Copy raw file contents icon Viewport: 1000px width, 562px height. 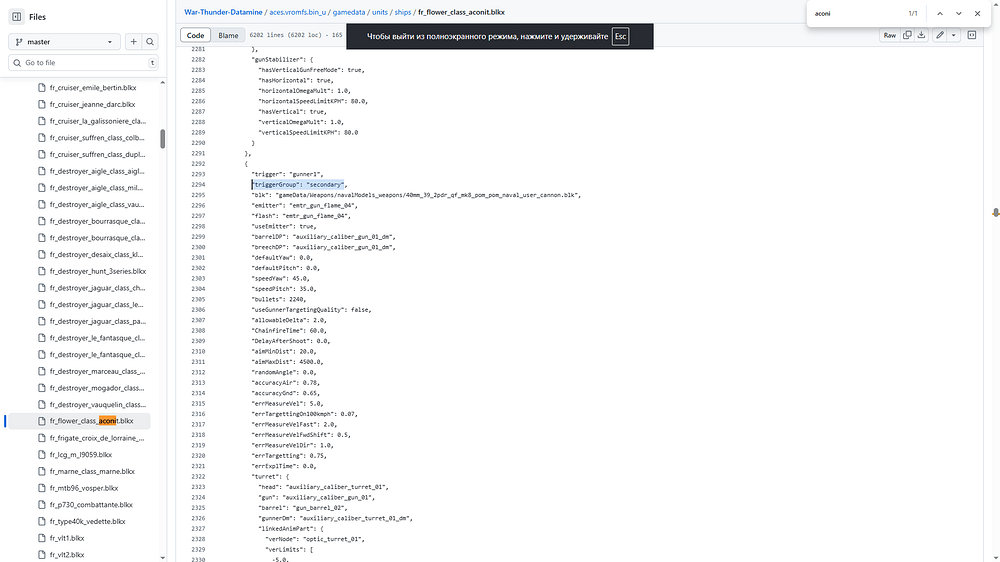907,36
